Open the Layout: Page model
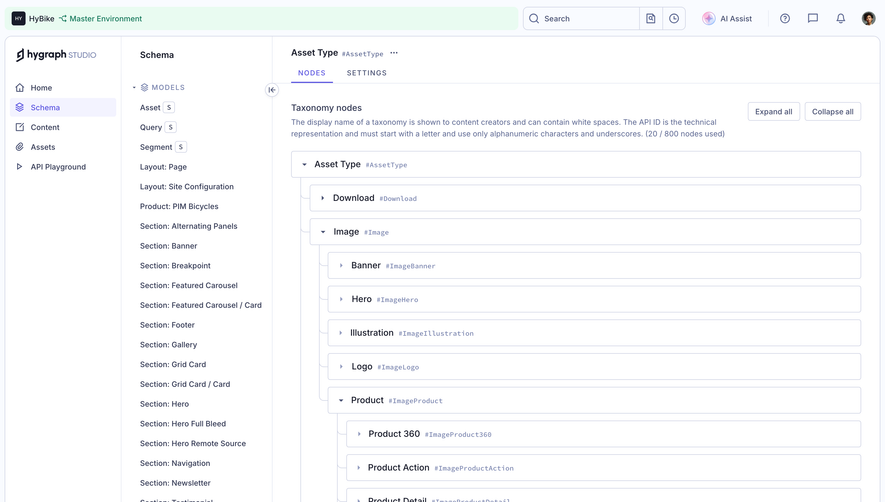 pos(163,167)
